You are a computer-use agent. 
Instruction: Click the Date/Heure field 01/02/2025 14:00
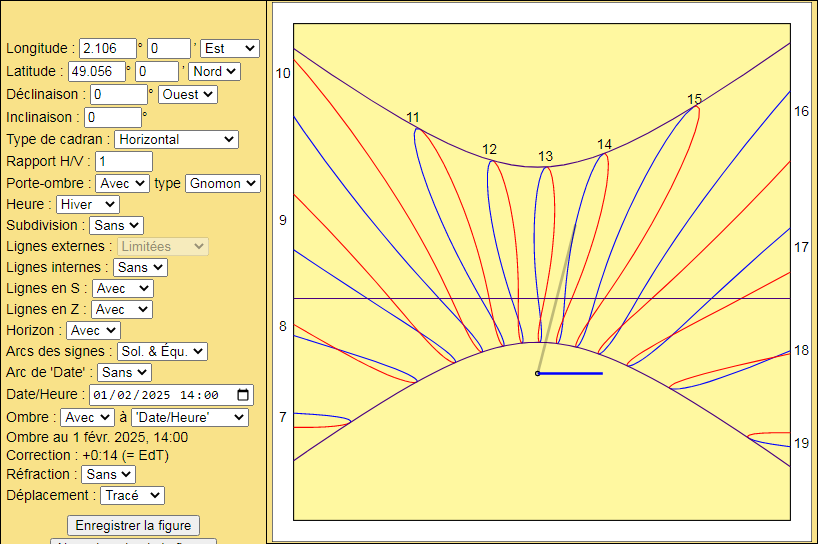click(x=172, y=395)
